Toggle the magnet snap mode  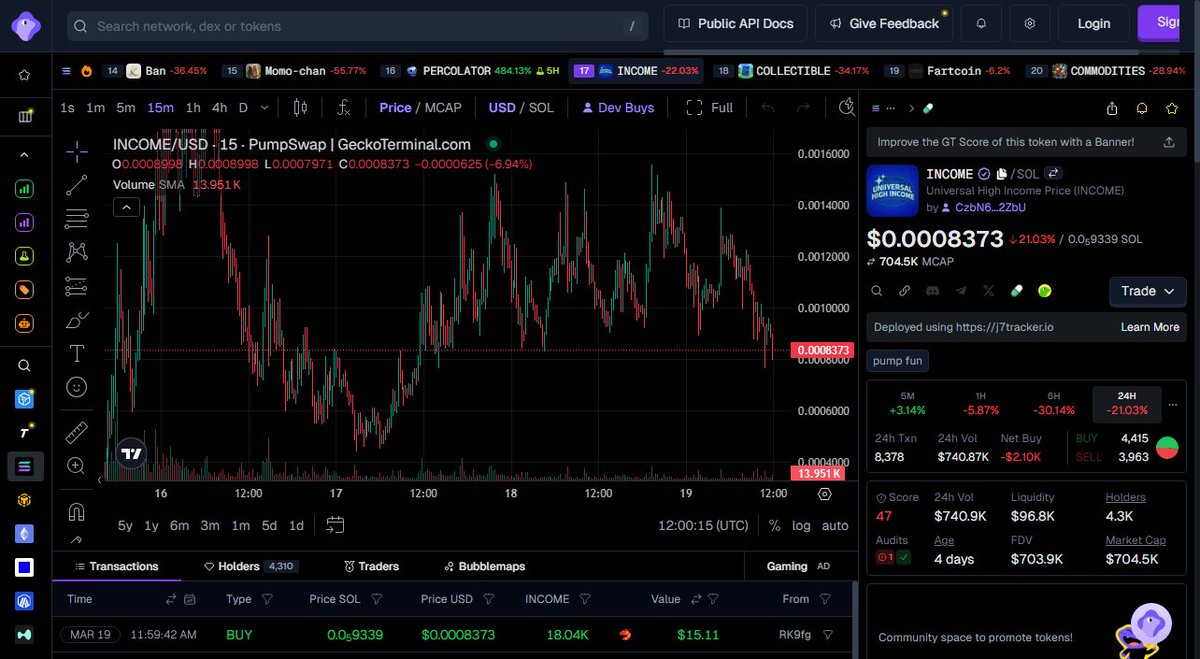[x=76, y=511]
